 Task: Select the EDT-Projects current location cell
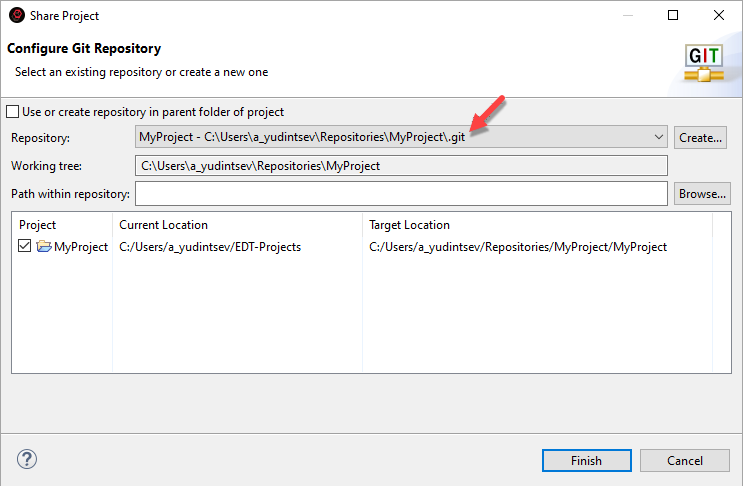(x=210, y=247)
